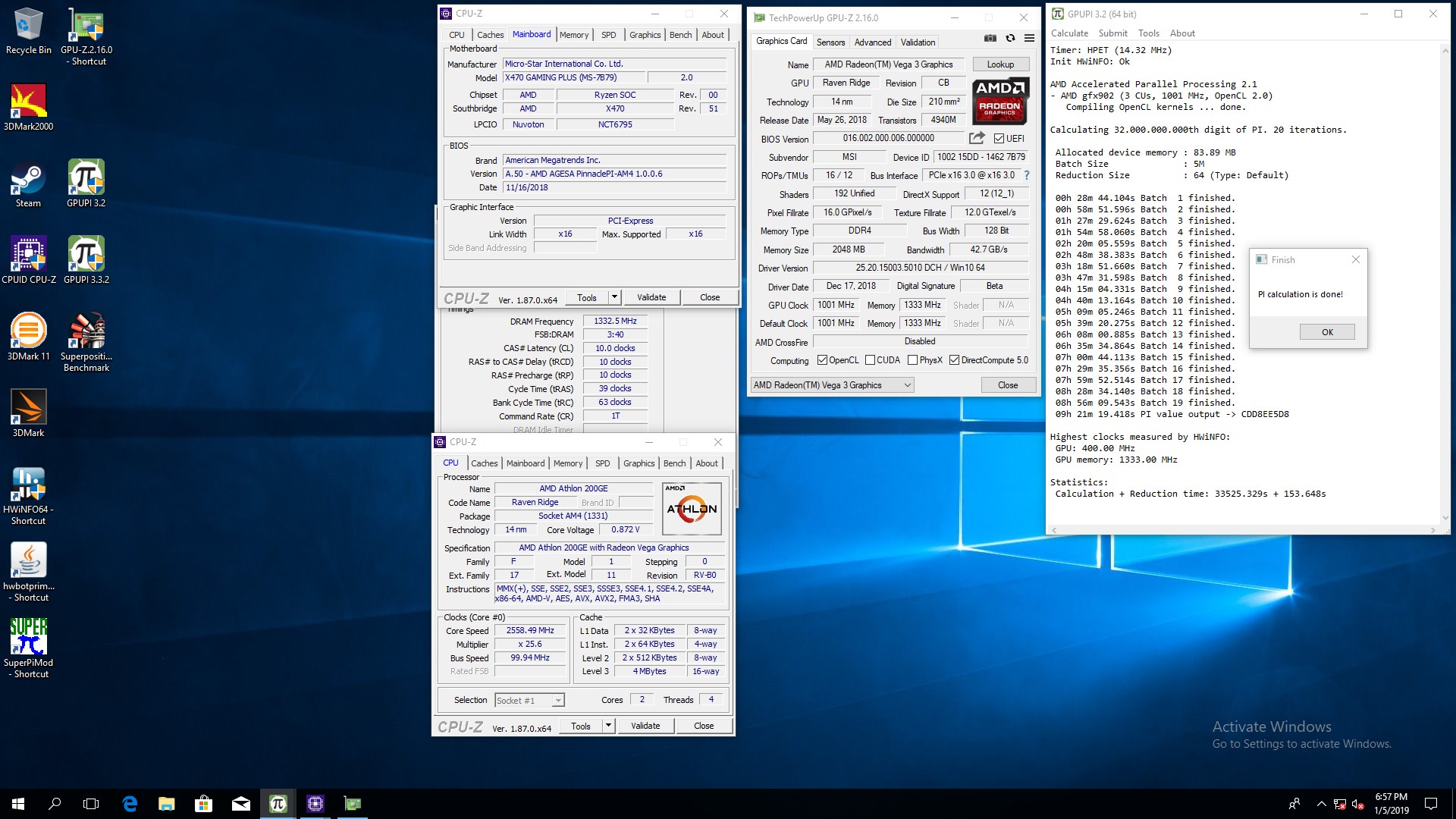This screenshot has height=819, width=1456.
Task: Open notification center icon
Action: pos(1431,804)
